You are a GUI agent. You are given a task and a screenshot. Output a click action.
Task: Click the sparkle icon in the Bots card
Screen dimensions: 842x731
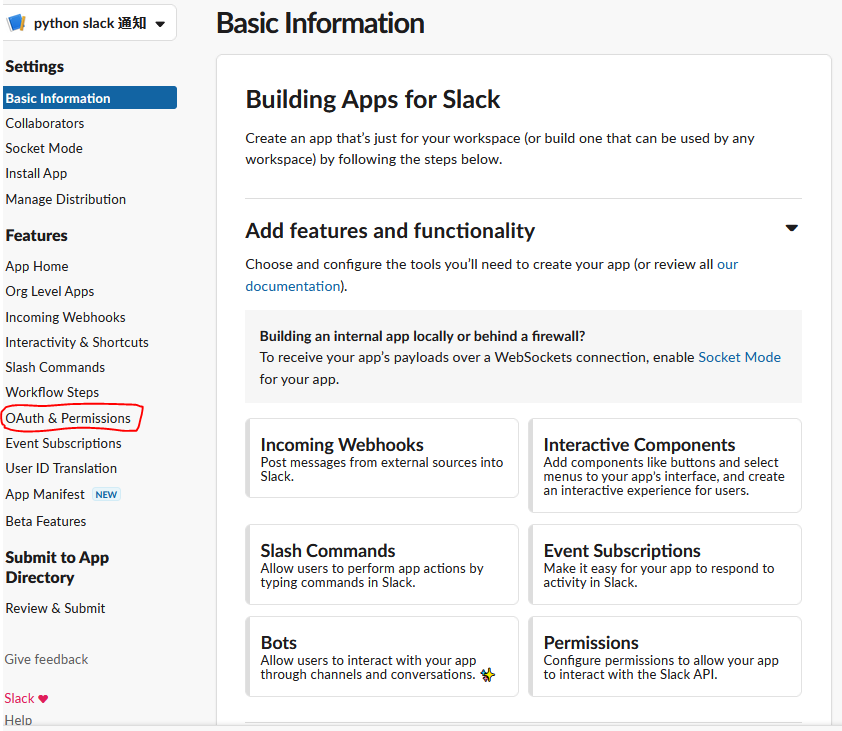coord(487,675)
